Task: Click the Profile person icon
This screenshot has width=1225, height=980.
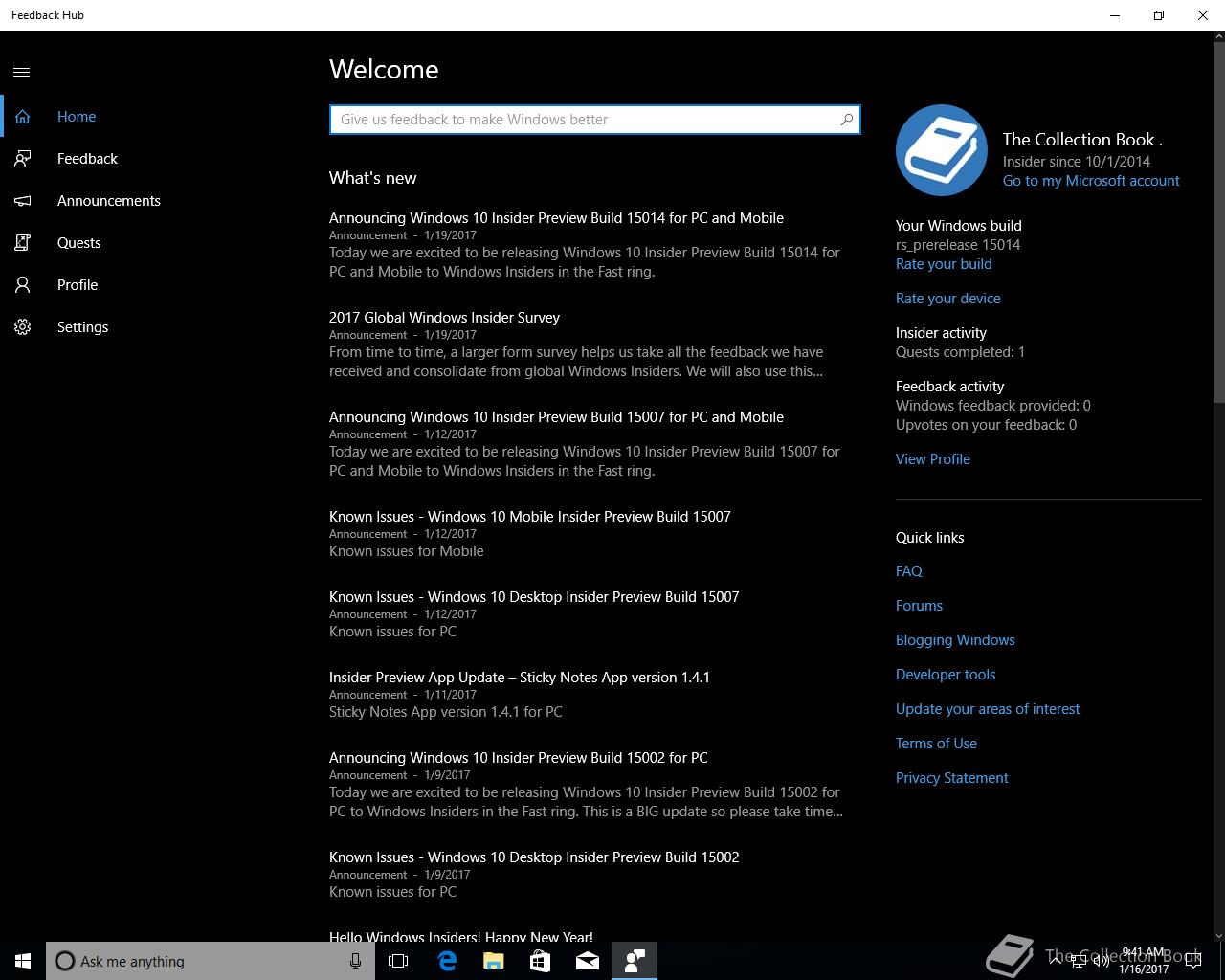Action: (22, 285)
